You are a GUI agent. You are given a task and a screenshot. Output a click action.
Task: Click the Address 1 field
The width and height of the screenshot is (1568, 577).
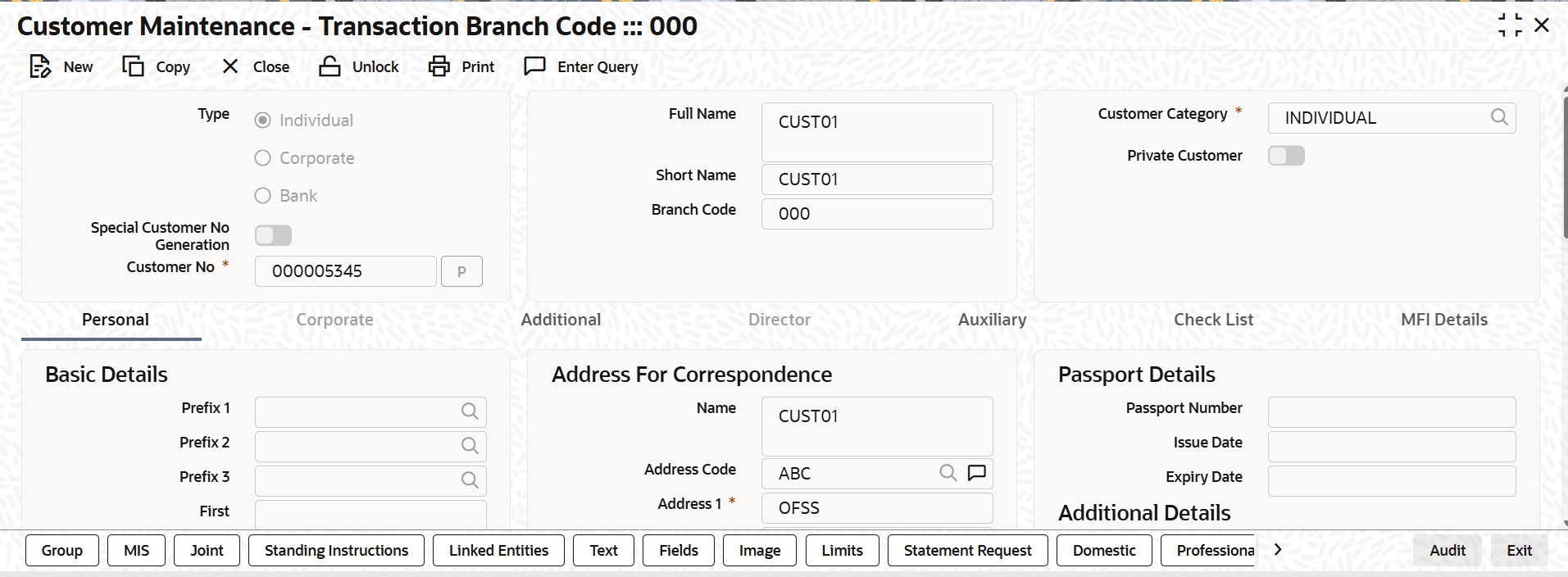pos(877,508)
